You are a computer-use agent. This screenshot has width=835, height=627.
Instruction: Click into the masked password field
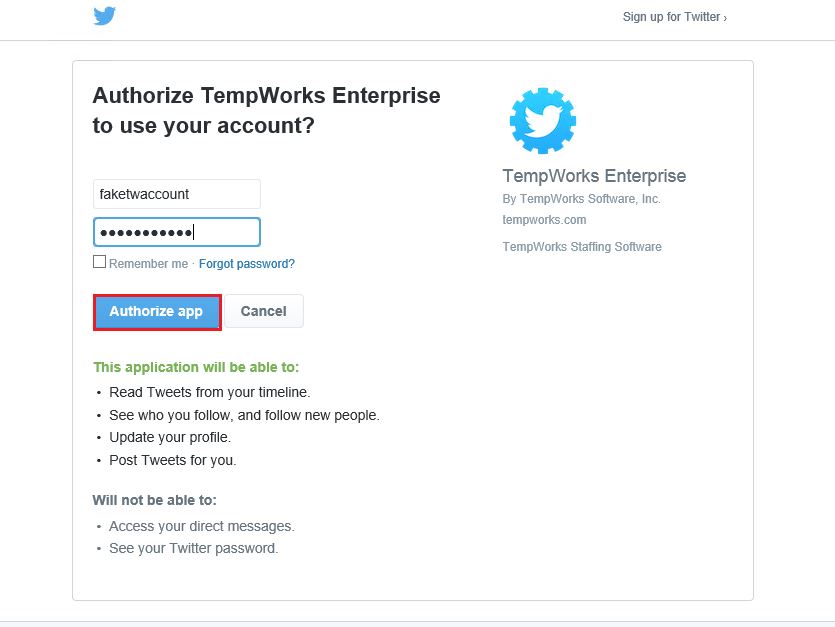pos(176,232)
